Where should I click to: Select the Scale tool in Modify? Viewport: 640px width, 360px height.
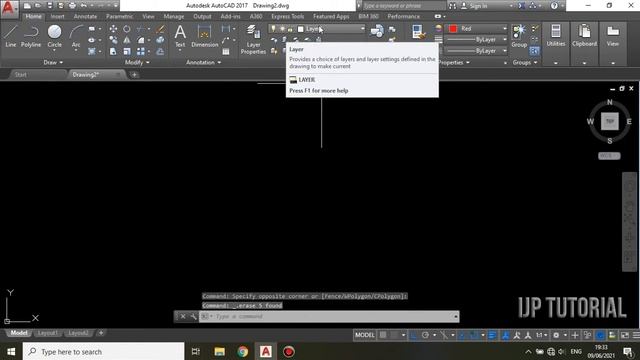[x=127, y=51]
